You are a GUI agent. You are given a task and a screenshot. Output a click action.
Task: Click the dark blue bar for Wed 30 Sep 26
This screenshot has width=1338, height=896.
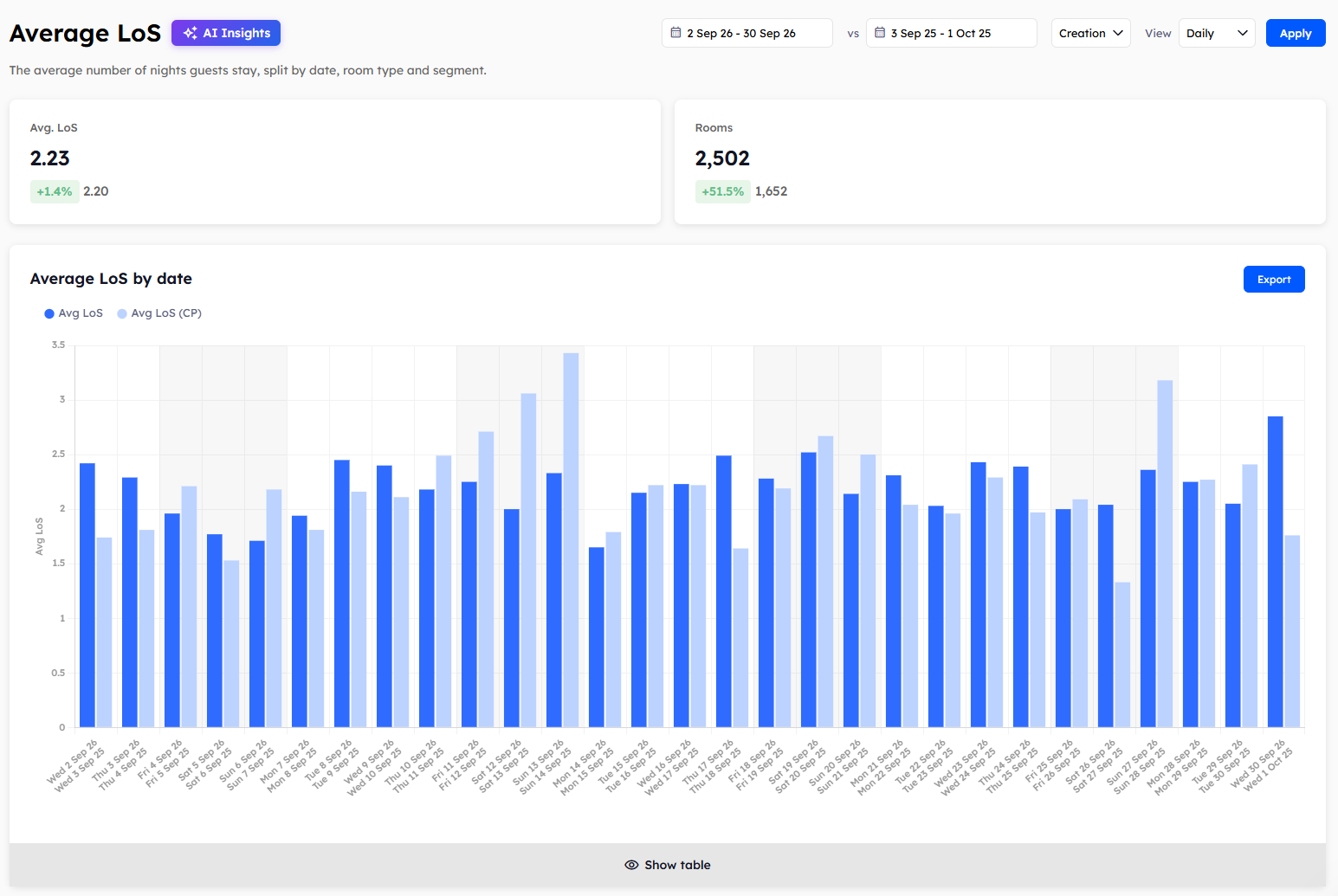1275,572
